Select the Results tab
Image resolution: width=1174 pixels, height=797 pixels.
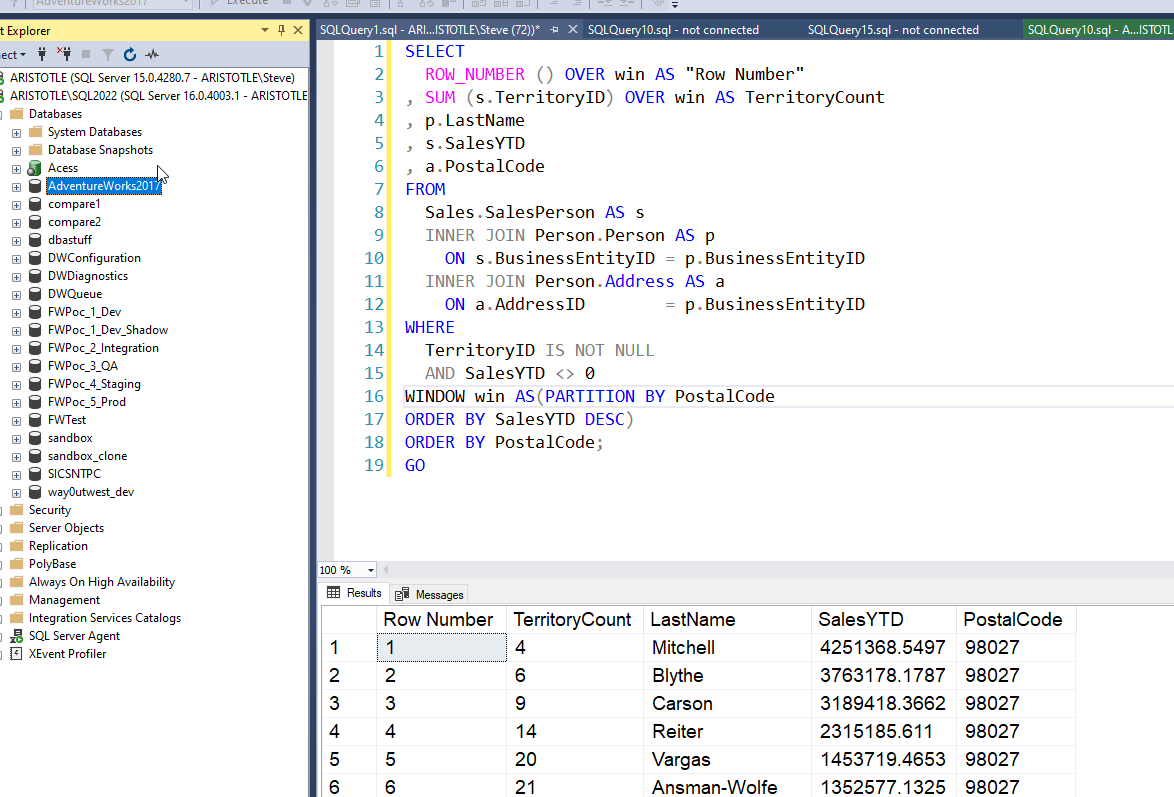coord(355,593)
